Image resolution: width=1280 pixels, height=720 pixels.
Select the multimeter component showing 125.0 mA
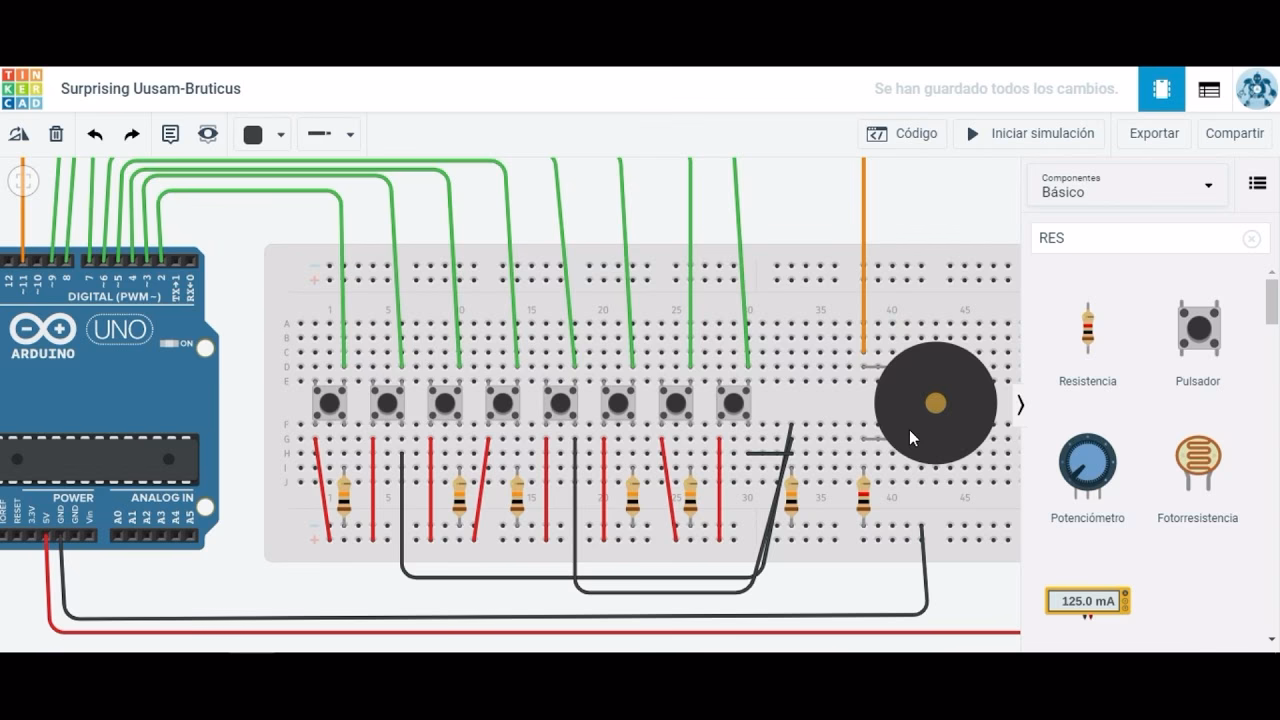pyautogui.click(x=1088, y=602)
